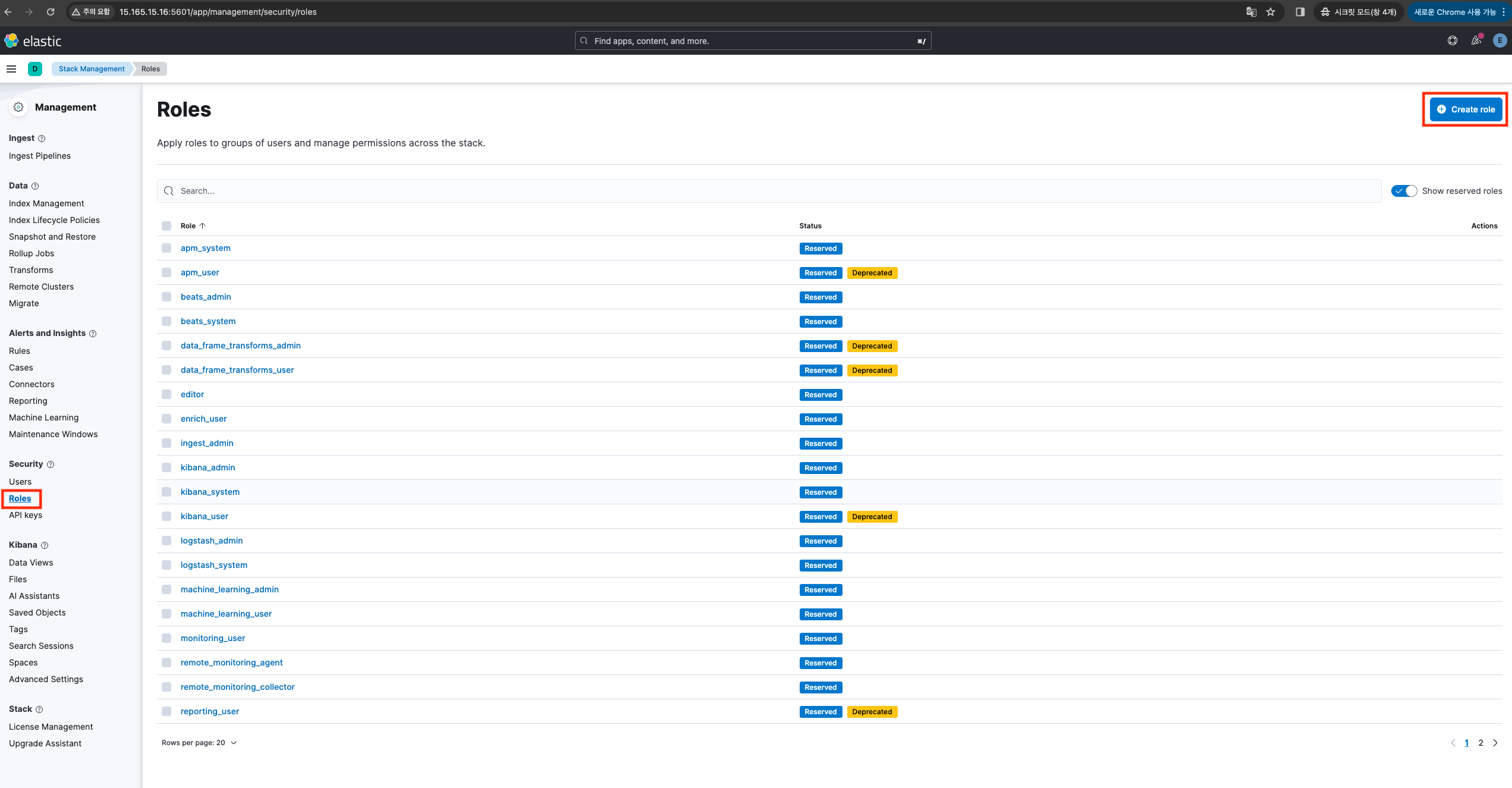Click the Create role button
Viewport: 1512px width, 788px height.
pyautogui.click(x=1466, y=109)
